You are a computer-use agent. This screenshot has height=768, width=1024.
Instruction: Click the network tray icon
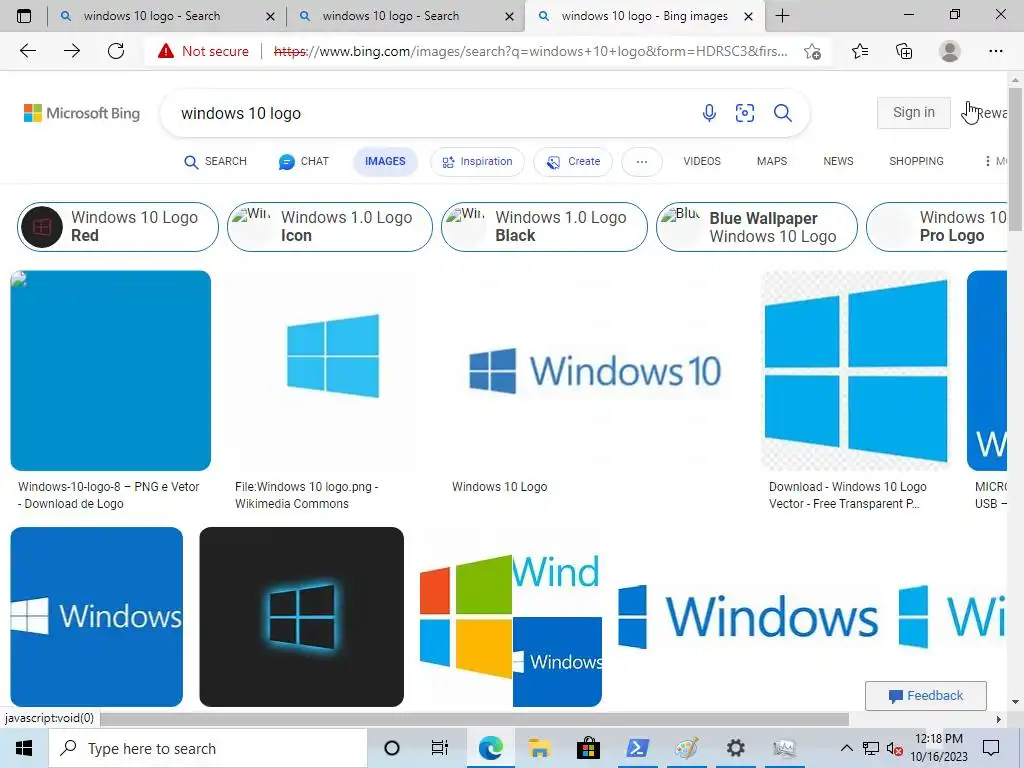coord(871,748)
